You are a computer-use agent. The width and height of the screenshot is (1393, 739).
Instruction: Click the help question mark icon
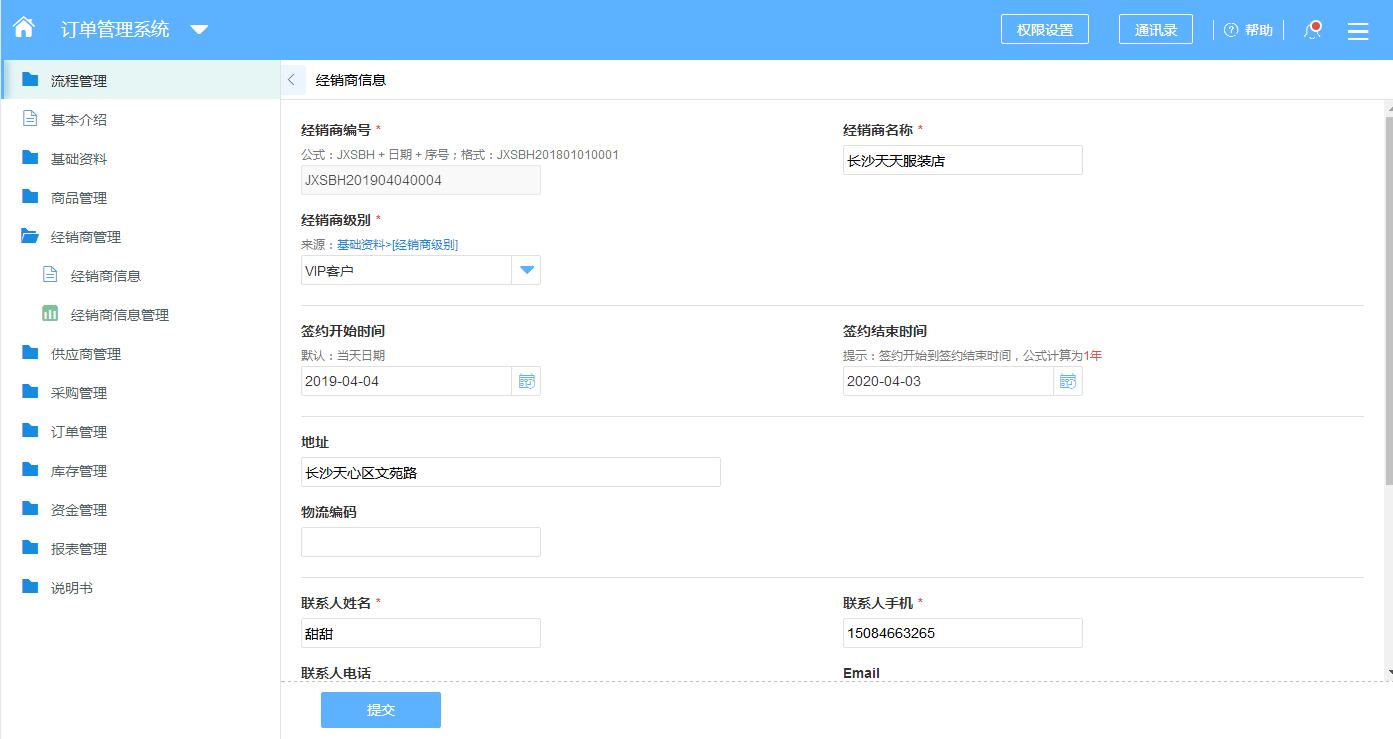(1231, 30)
